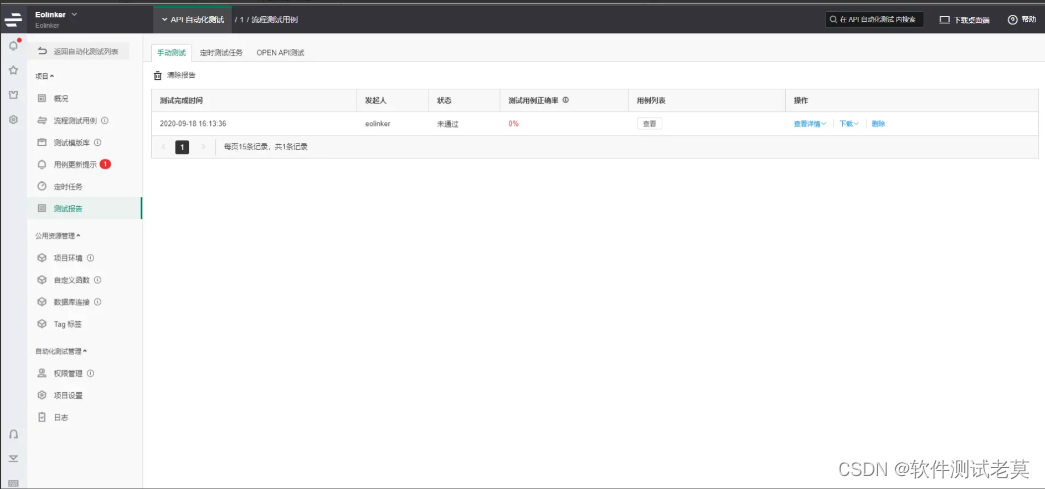Click the 未通过 status cell
Image resolution: width=1045 pixels, height=489 pixels.
click(x=448, y=124)
